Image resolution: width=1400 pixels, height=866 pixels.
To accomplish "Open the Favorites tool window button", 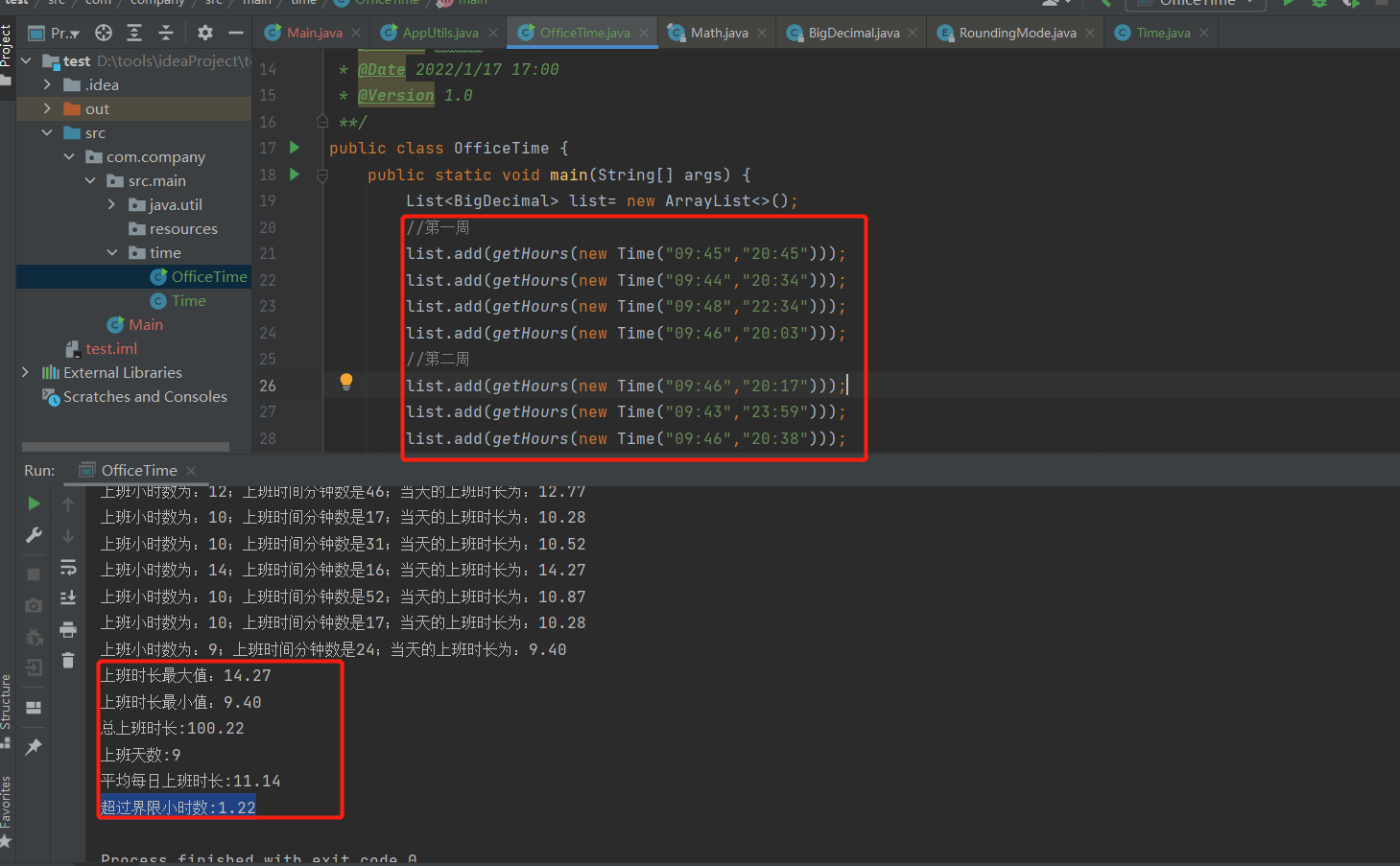I will point(7,811).
